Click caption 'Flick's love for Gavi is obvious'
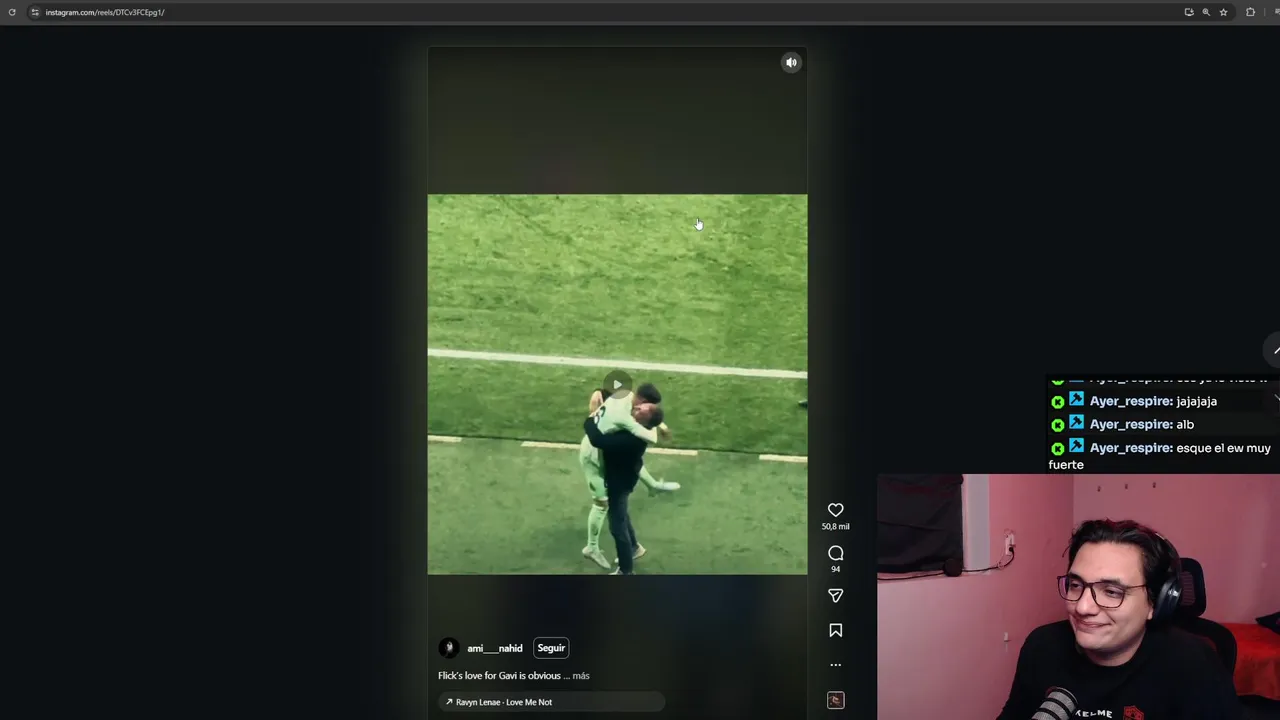 pyautogui.click(x=499, y=676)
